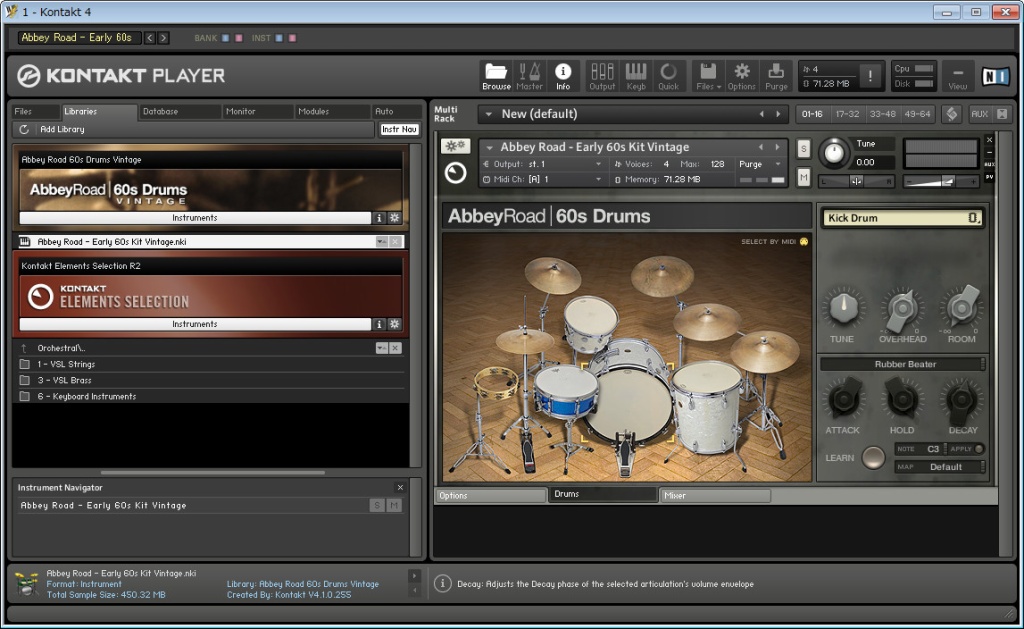
Task: Switch to the Modules tab
Action: click(332, 112)
